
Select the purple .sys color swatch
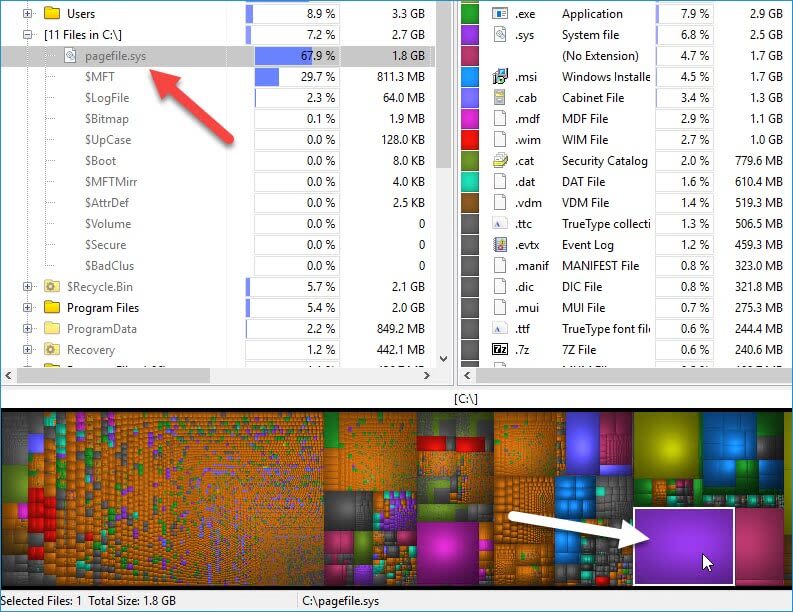470,34
